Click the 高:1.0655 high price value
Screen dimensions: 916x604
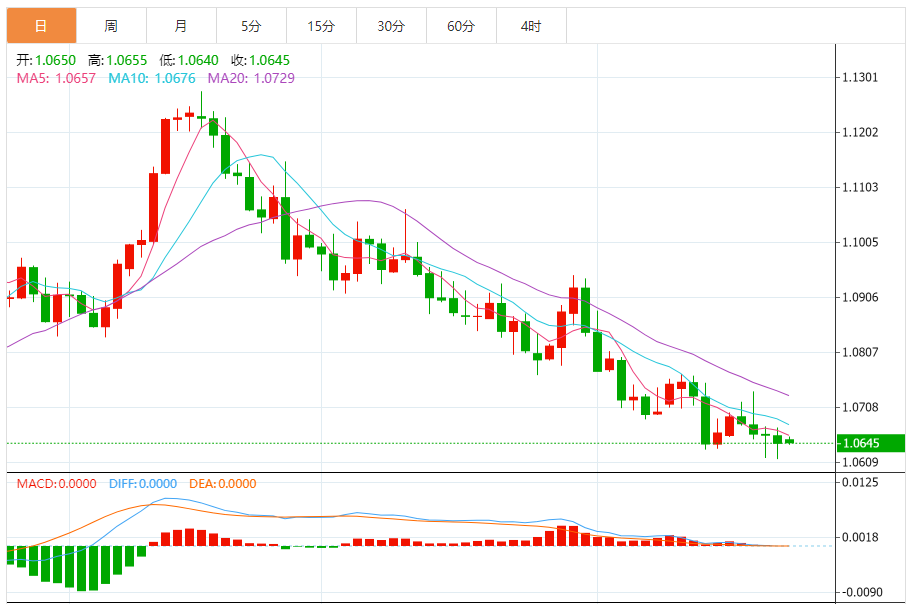point(117,60)
